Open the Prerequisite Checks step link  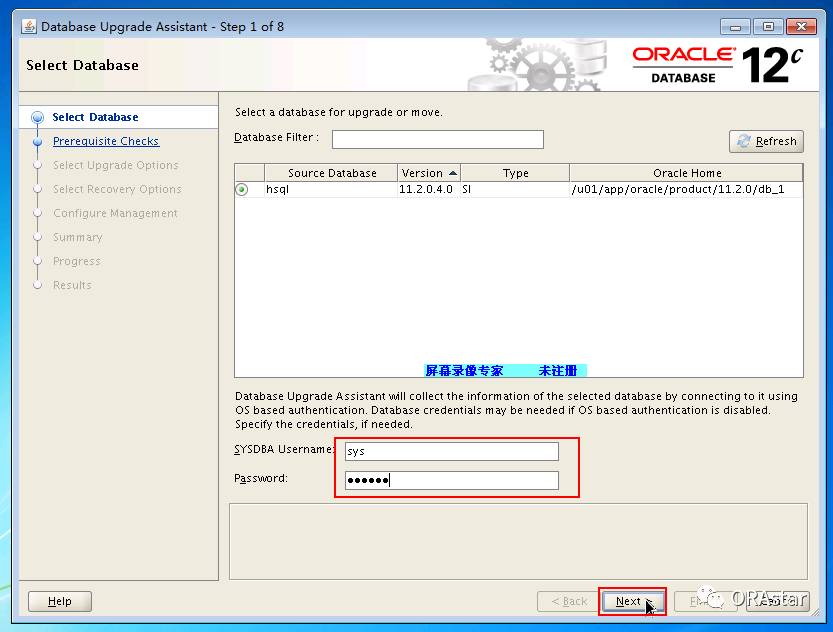click(x=106, y=141)
